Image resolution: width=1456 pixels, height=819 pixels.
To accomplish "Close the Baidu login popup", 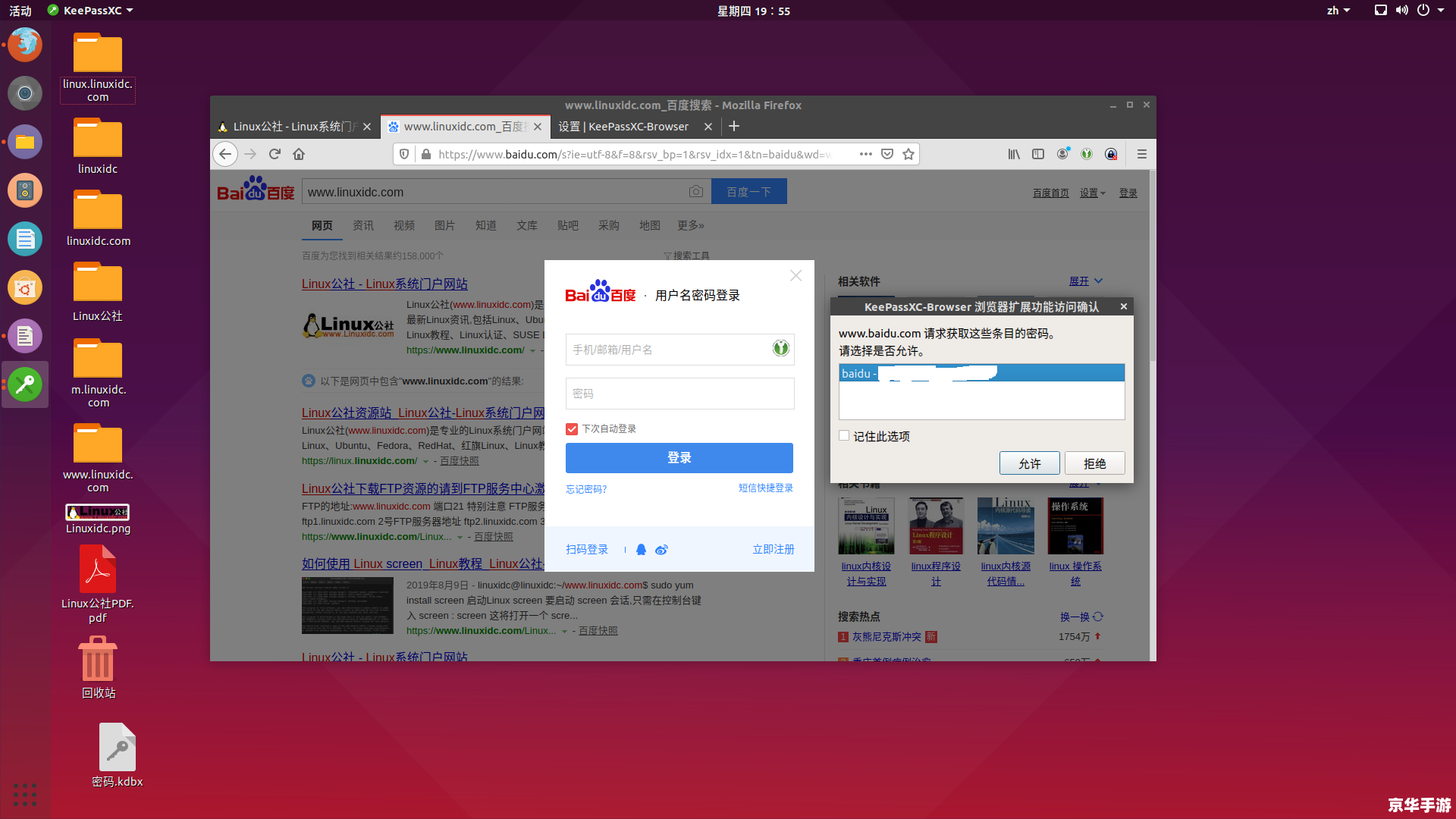I will pos(795,276).
